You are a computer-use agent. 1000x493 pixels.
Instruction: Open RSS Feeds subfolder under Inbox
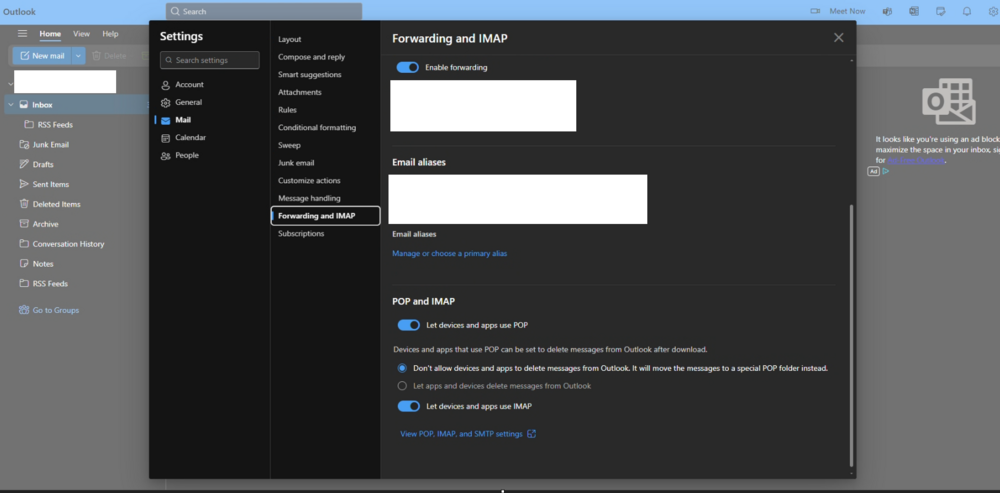[x=55, y=125]
